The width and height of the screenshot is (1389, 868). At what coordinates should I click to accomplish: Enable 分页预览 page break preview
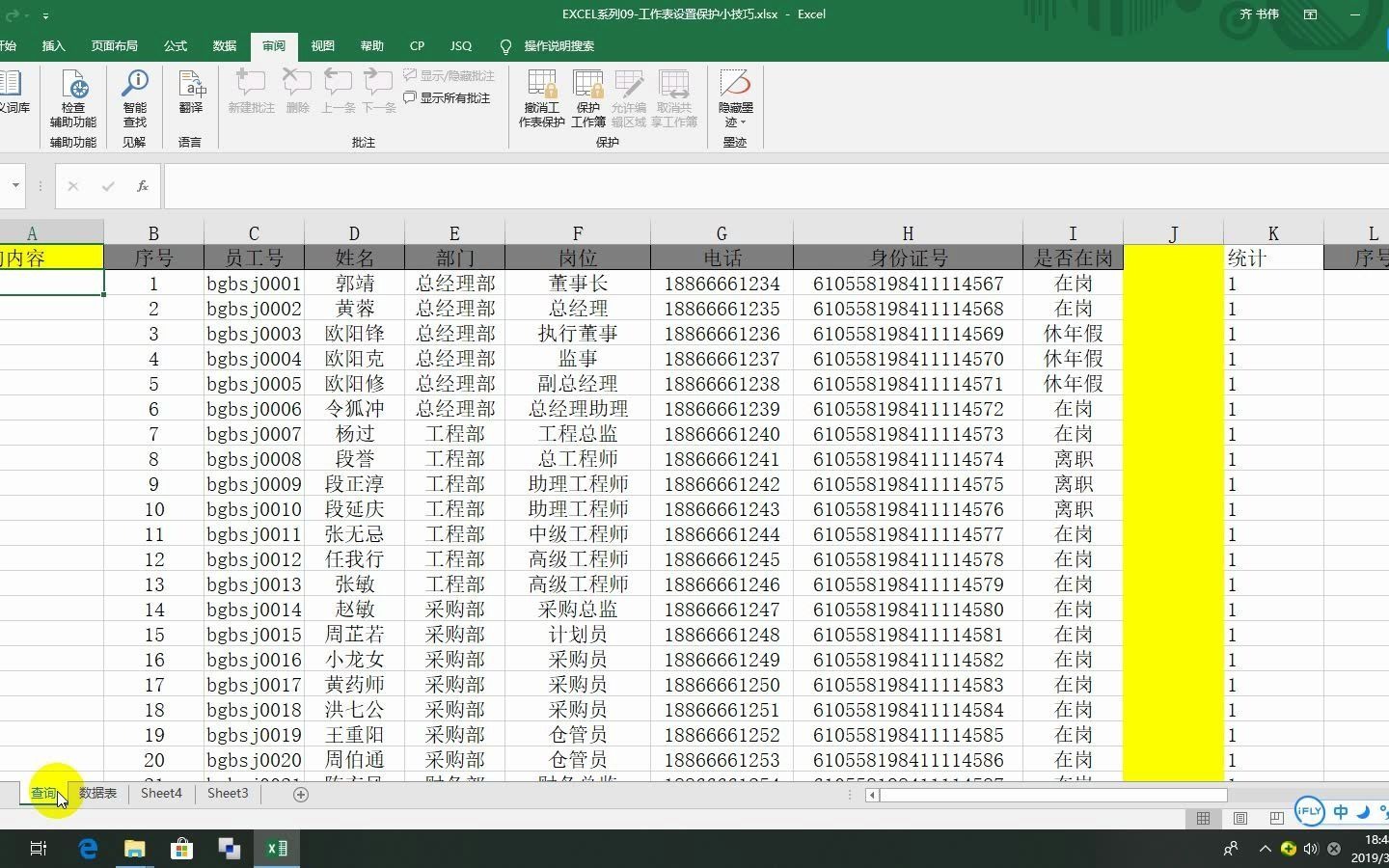pos(1275,818)
